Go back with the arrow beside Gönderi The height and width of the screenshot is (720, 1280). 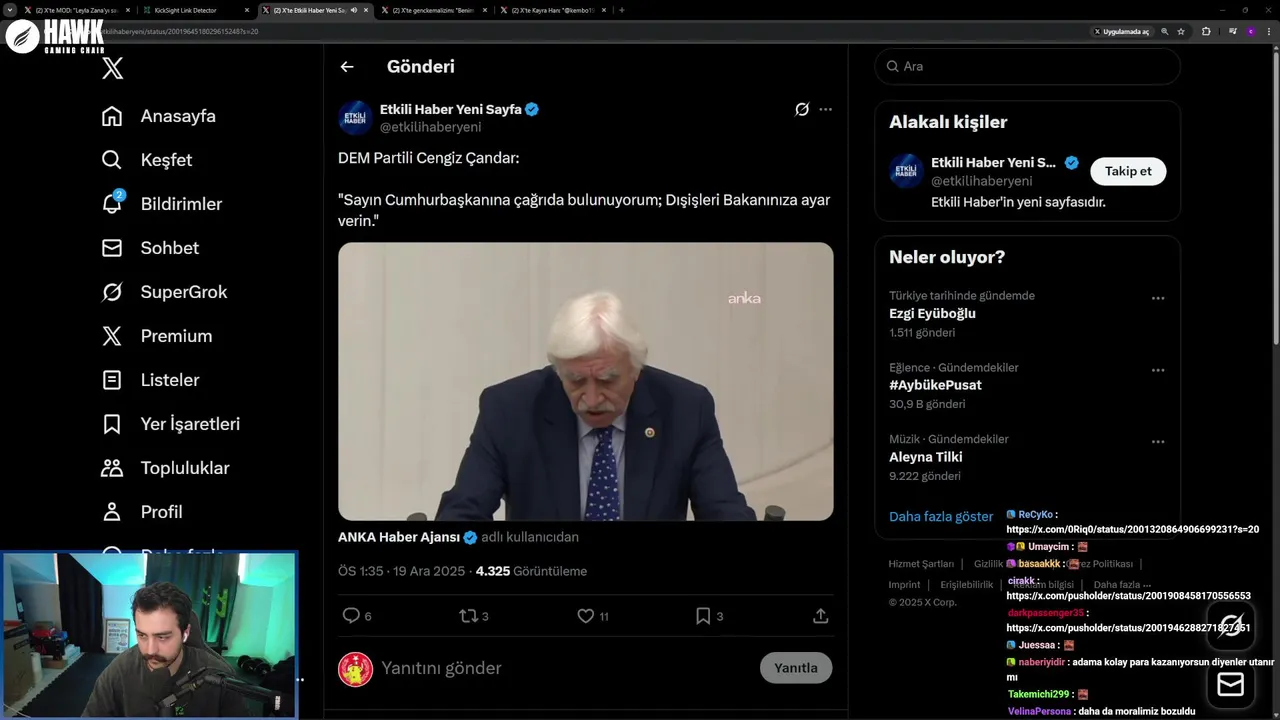(x=347, y=67)
